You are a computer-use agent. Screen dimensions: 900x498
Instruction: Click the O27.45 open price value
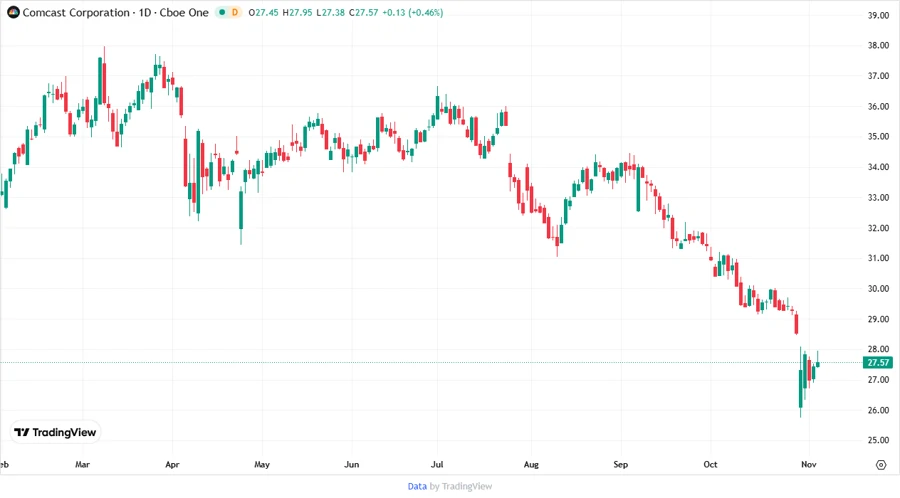(263, 12)
